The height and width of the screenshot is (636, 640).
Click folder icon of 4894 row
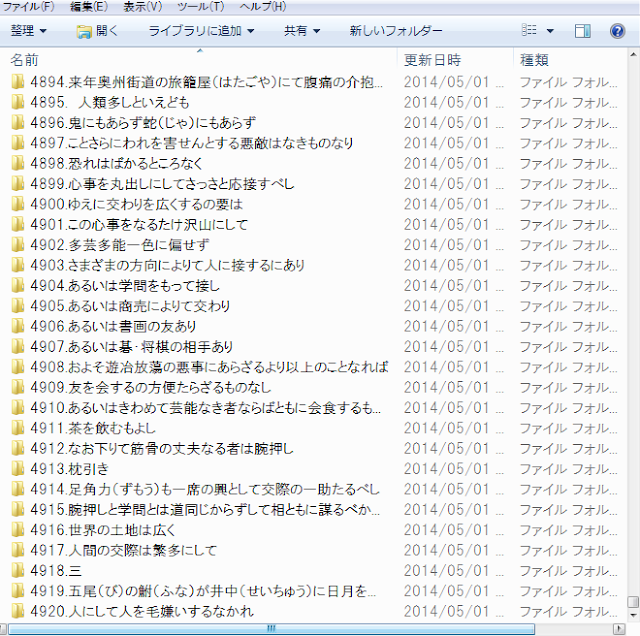click(18, 82)
